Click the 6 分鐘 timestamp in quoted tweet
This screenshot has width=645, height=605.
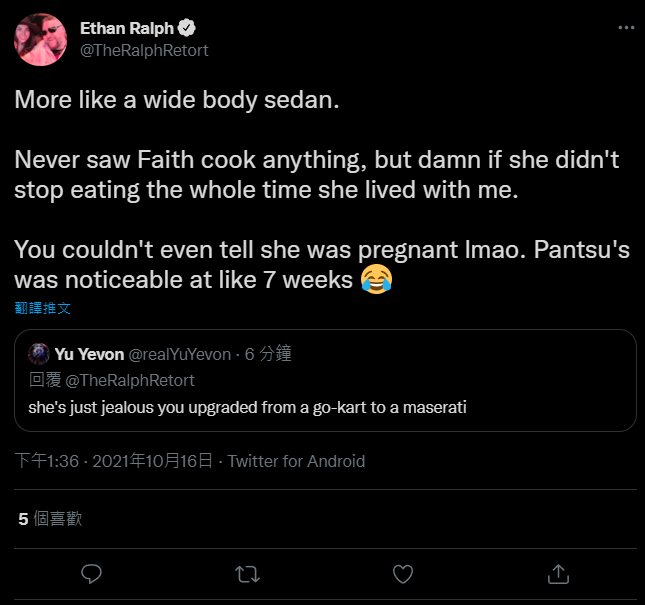coord(268,354)
